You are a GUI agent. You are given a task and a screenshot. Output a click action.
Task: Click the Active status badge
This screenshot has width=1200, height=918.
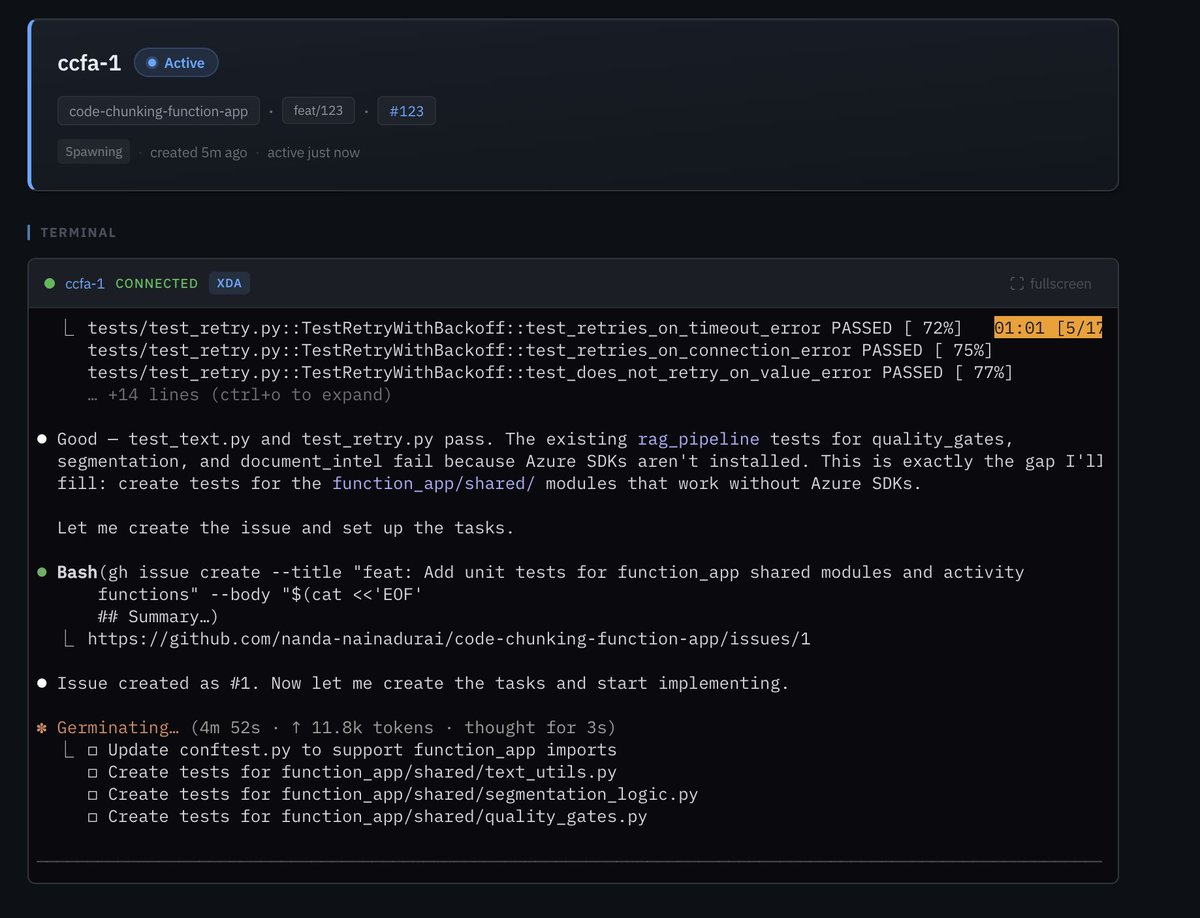pyautogui.click(x=176, y=63)
